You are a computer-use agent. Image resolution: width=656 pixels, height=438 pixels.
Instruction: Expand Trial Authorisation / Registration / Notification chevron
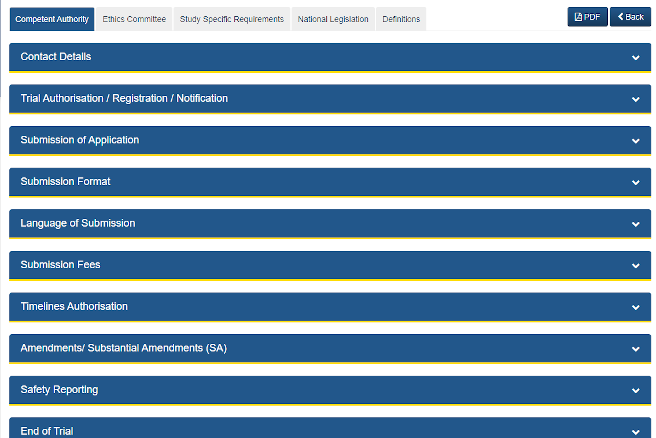coord(636,99)
